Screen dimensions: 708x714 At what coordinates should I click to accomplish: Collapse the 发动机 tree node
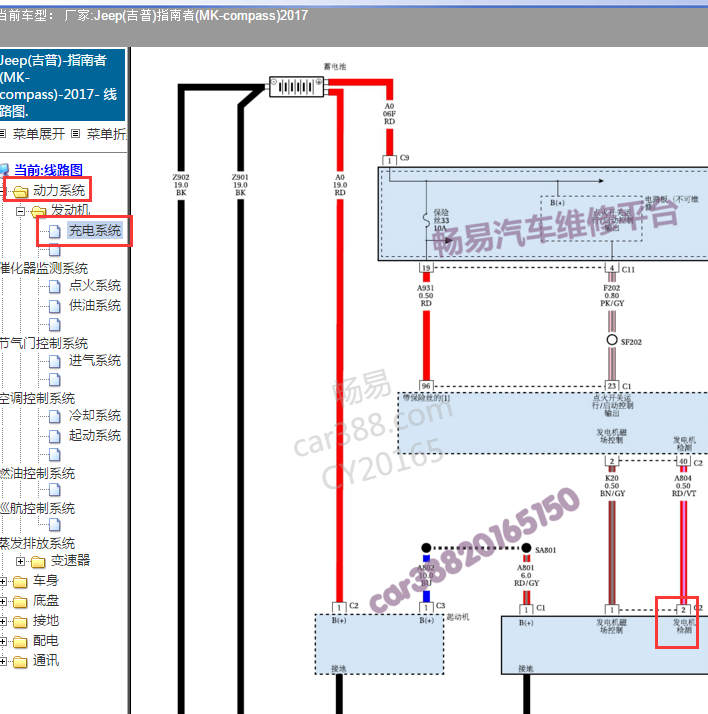tap(20, 211)
